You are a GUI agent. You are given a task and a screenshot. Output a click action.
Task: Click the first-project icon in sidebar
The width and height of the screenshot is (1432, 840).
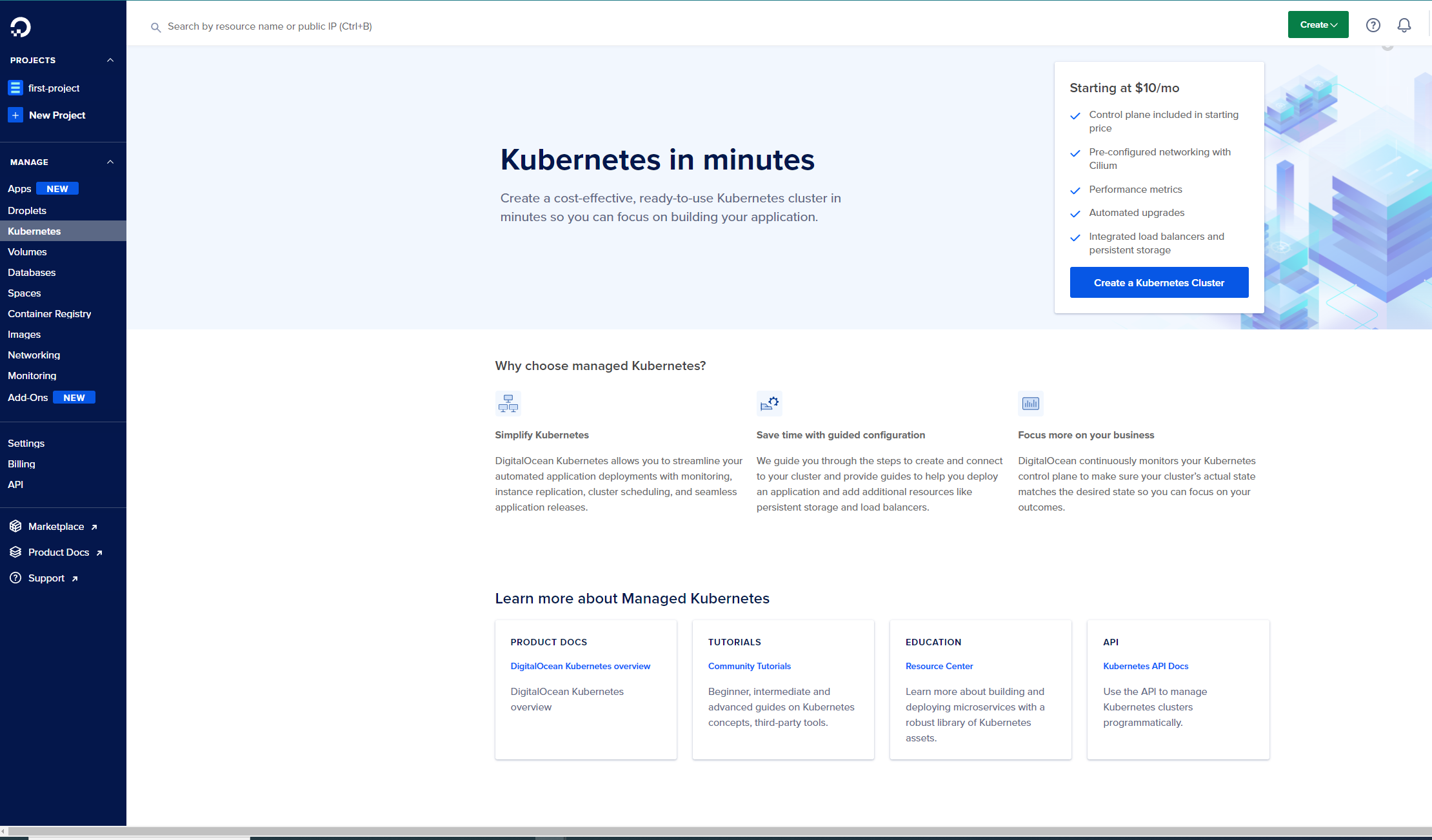tap(15, 88)
